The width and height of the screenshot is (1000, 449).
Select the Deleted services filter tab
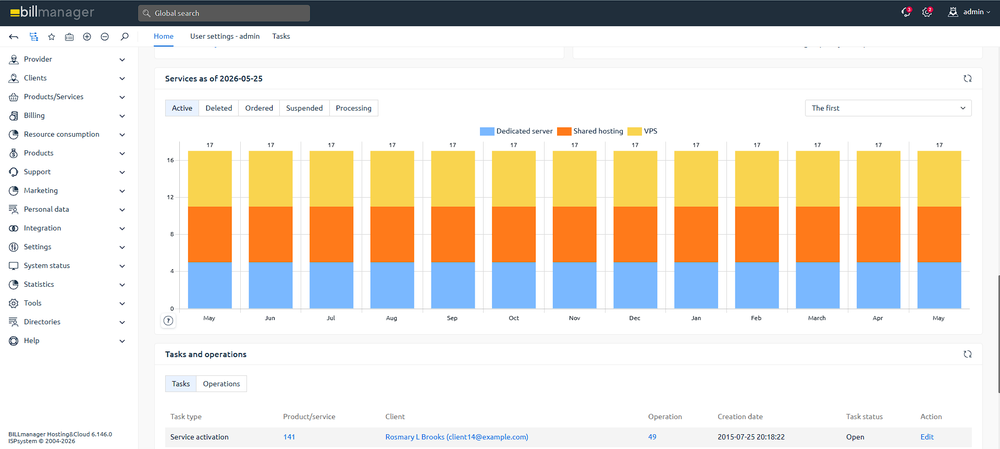point(219,108)
